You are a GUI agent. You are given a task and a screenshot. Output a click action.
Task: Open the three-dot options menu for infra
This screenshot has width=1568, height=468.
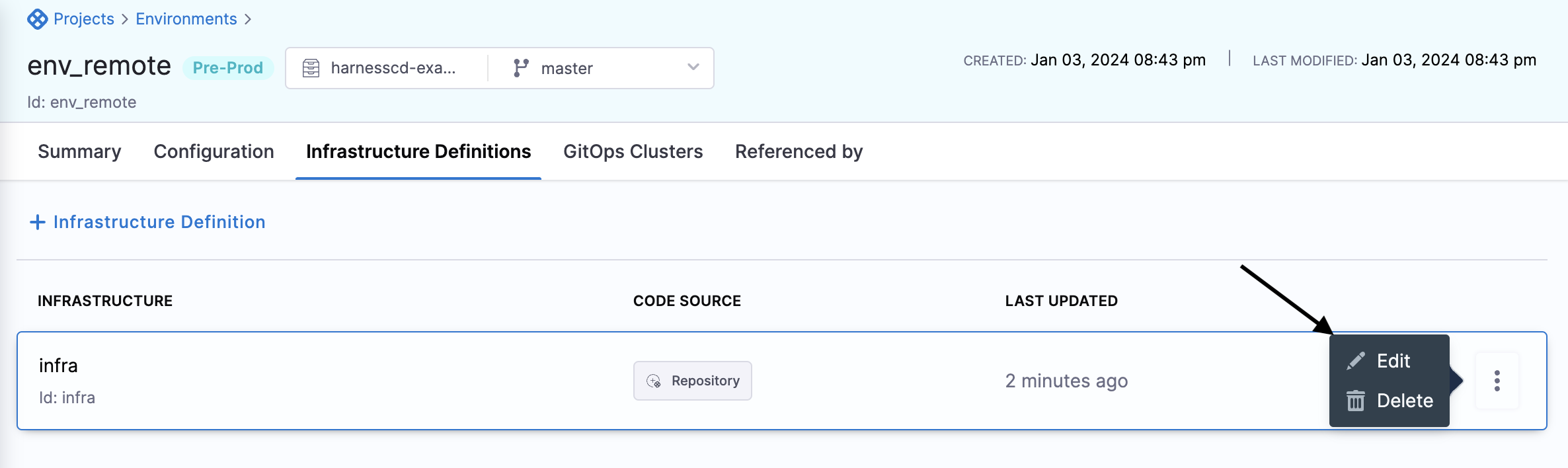tap(1497, 381)
